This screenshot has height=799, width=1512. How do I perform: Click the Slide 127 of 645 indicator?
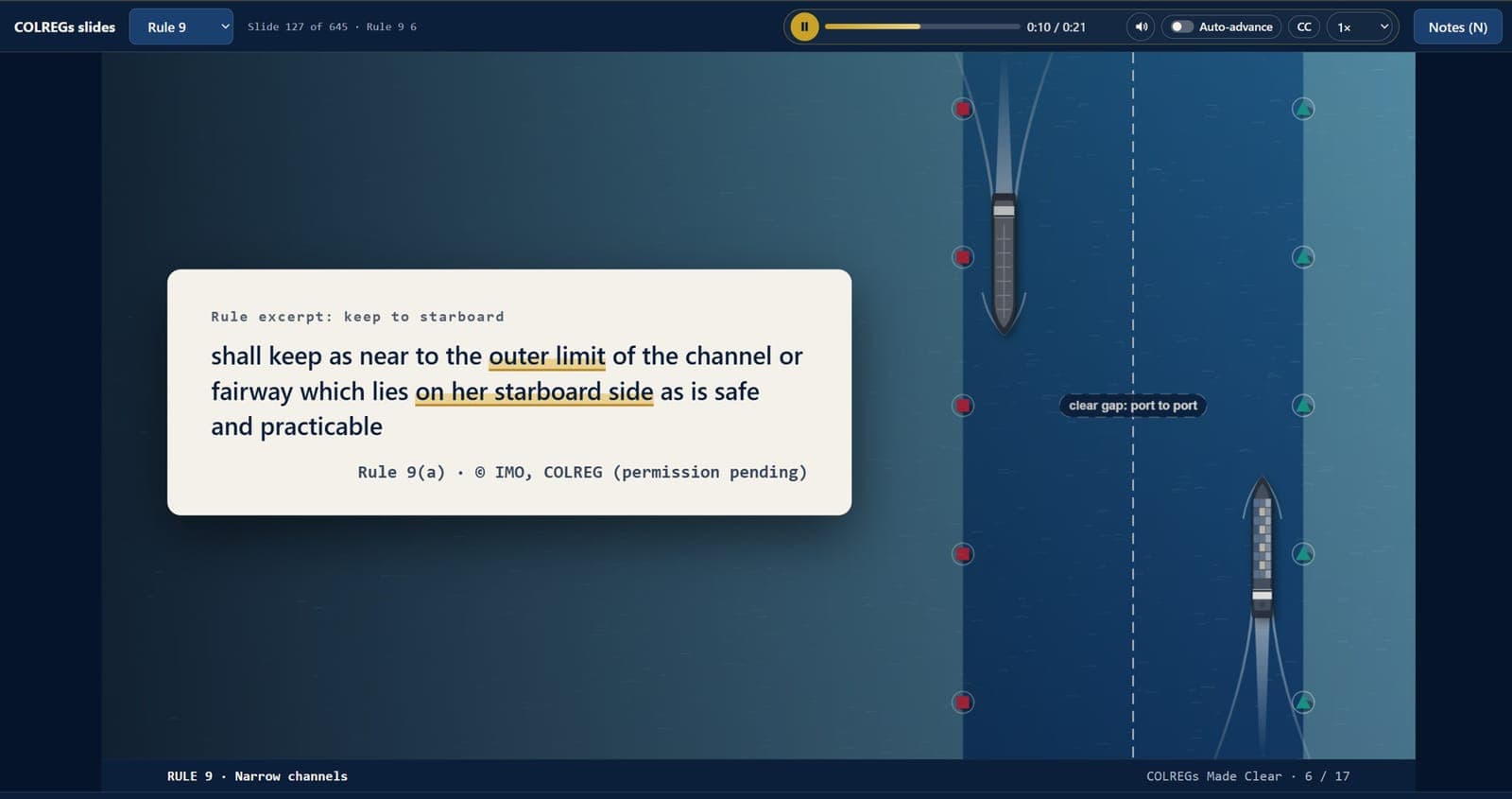coord(332,26)
